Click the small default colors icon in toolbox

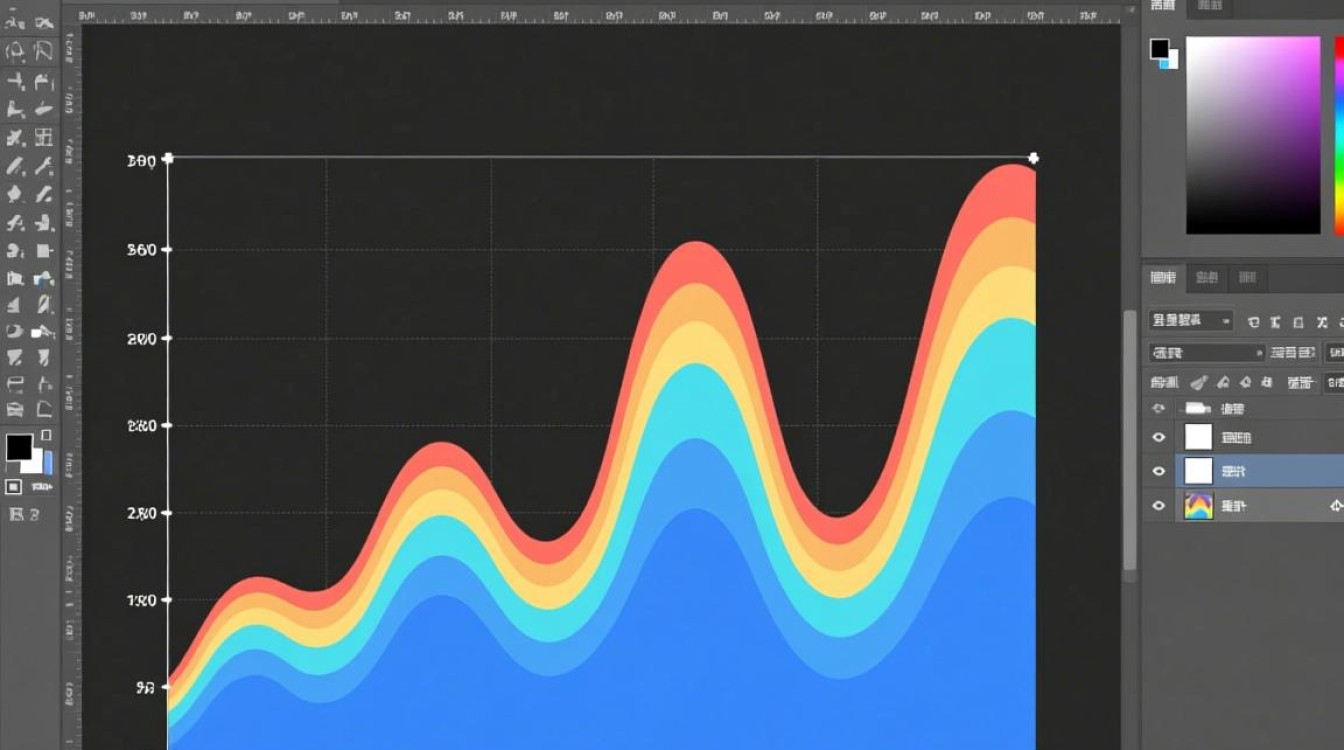pyautogui.click(x=46, y=435)
